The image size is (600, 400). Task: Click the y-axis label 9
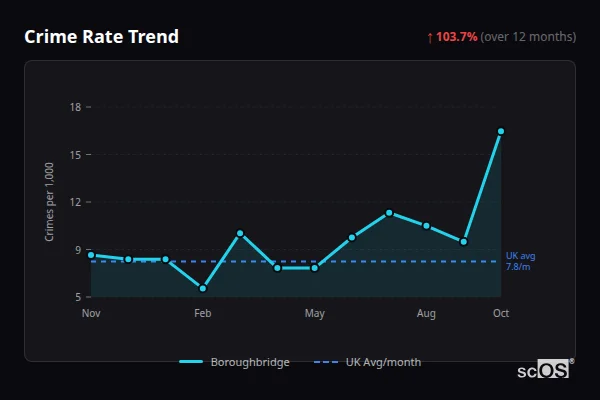(x=78, y=250)
